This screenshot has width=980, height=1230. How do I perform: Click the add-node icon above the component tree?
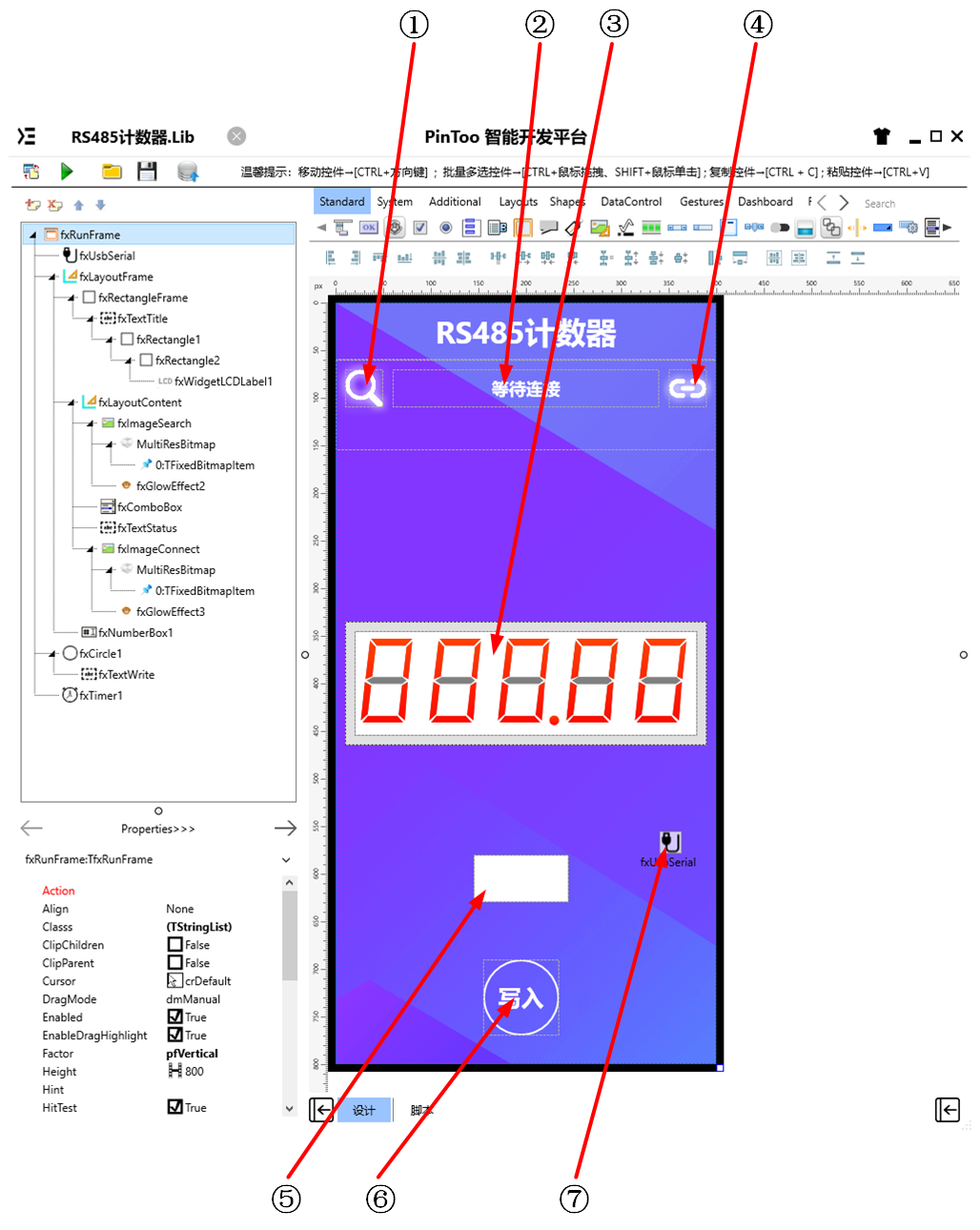point(33,205)
